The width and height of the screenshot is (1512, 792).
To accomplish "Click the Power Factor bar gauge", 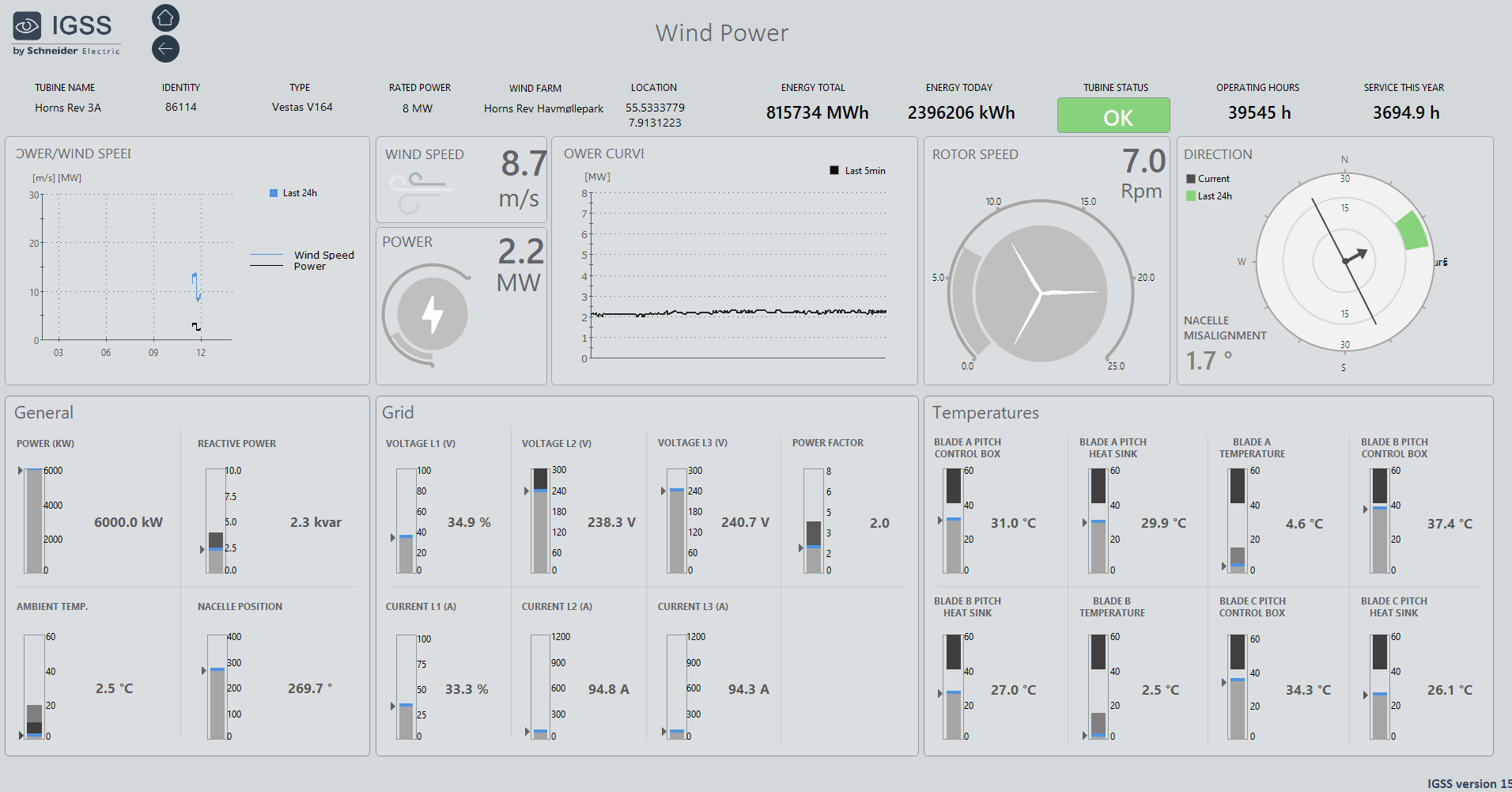I will coord(813,521).
